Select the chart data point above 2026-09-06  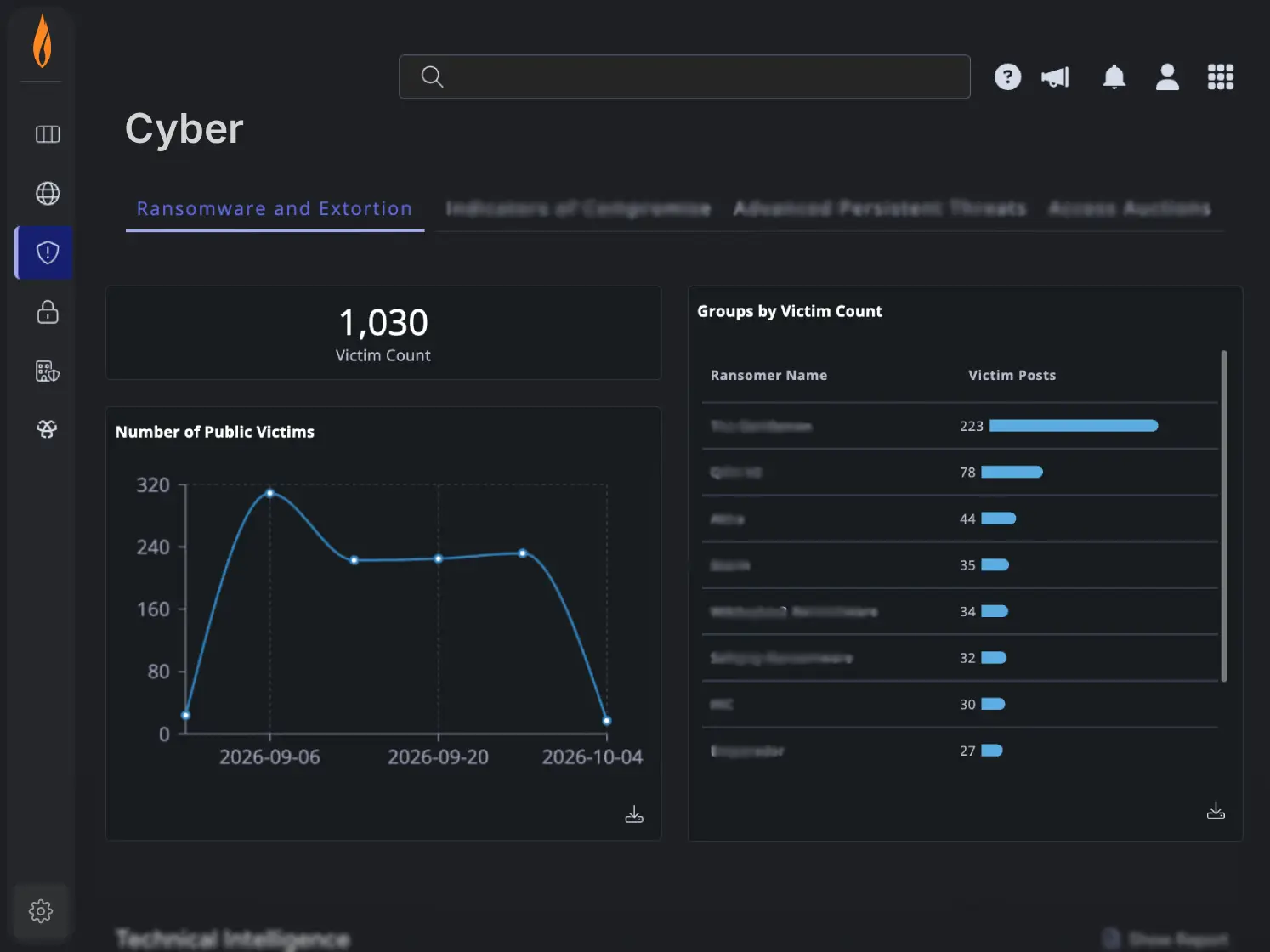270,493
